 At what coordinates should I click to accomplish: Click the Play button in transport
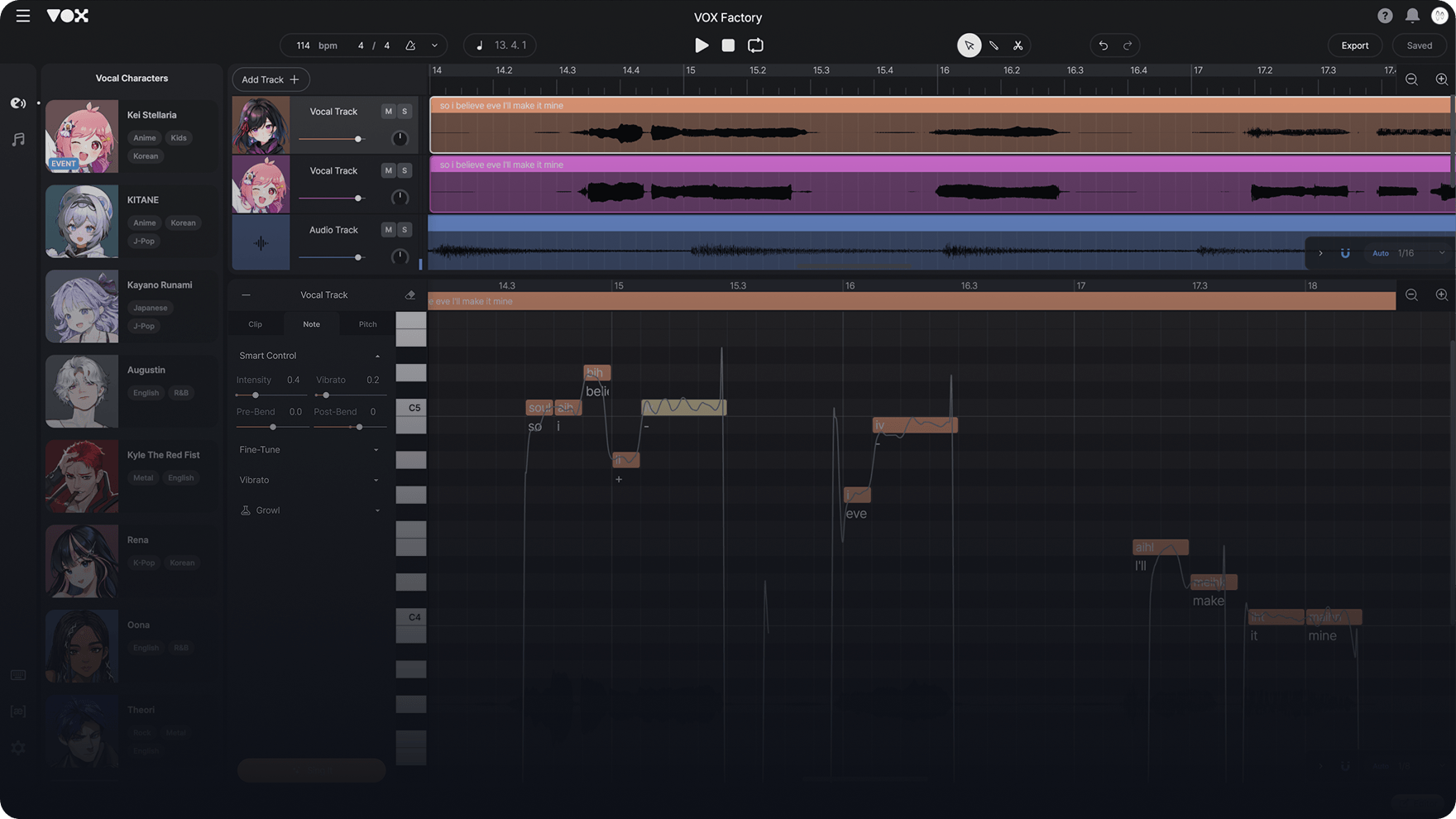click(701, 45)
